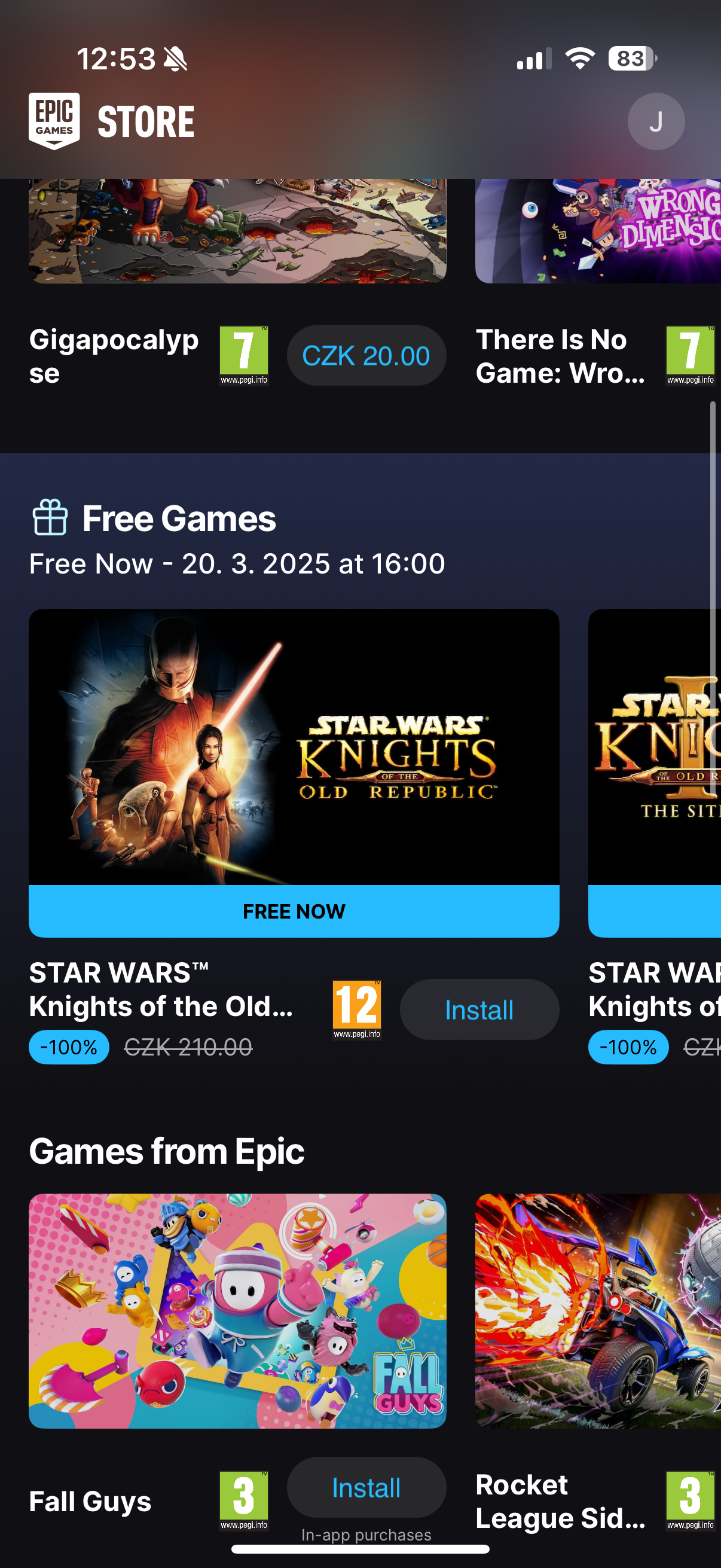
Task: Tap the silent mode bell icon
Action: pos(176,59)
